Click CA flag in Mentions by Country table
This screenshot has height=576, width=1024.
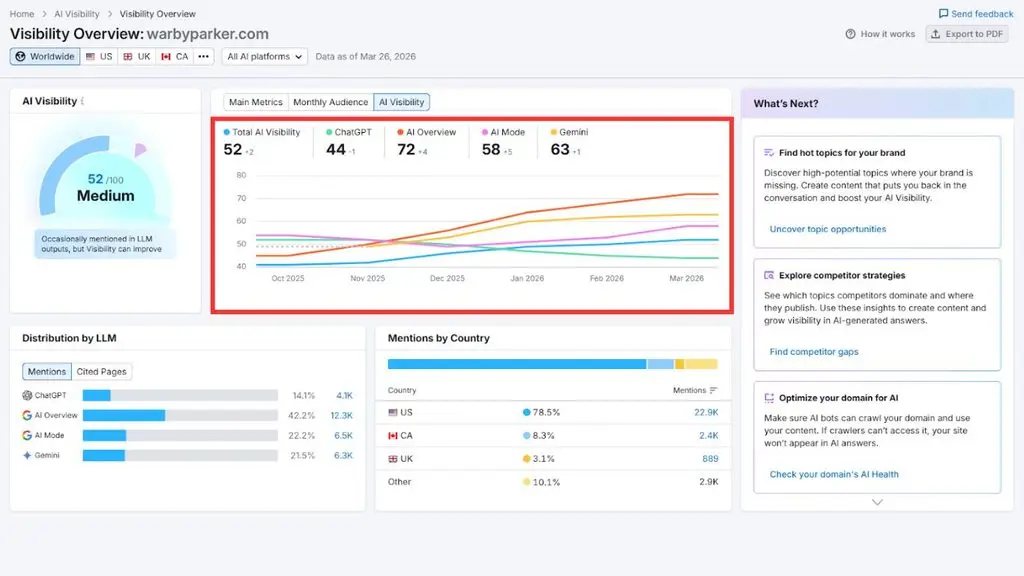coord(392,436)
